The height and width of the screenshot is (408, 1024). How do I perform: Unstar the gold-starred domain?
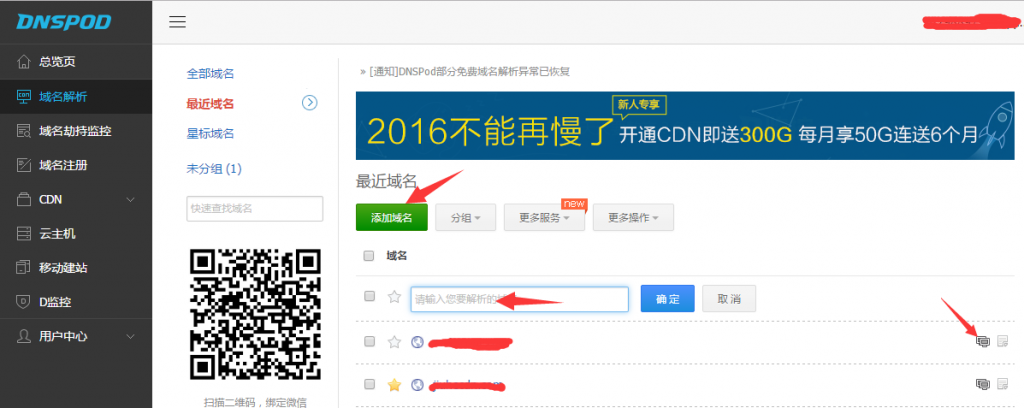click(x=394, y=384)
